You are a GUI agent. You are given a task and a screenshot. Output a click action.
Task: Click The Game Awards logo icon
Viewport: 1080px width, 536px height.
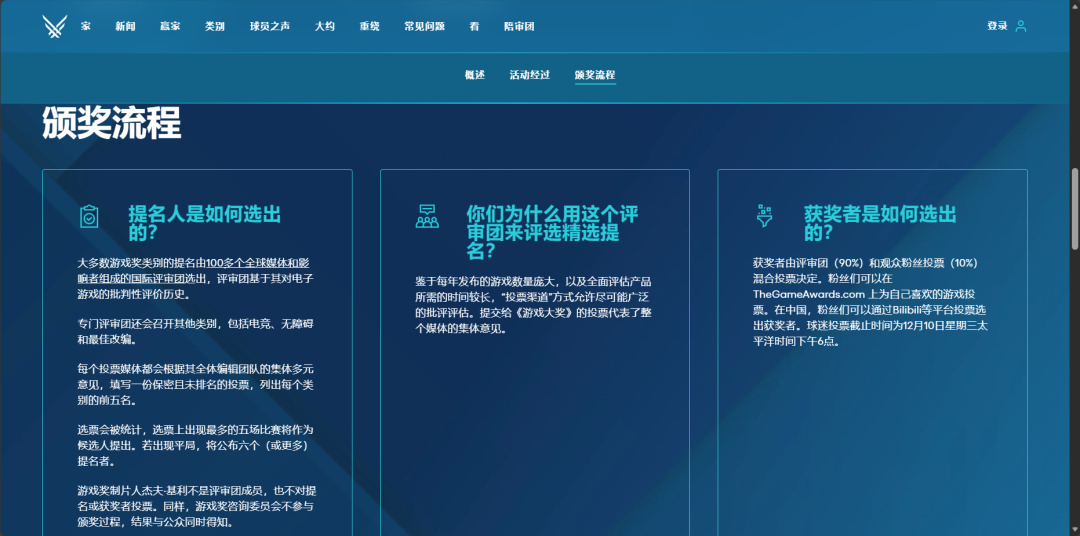[x=54, y=26]
